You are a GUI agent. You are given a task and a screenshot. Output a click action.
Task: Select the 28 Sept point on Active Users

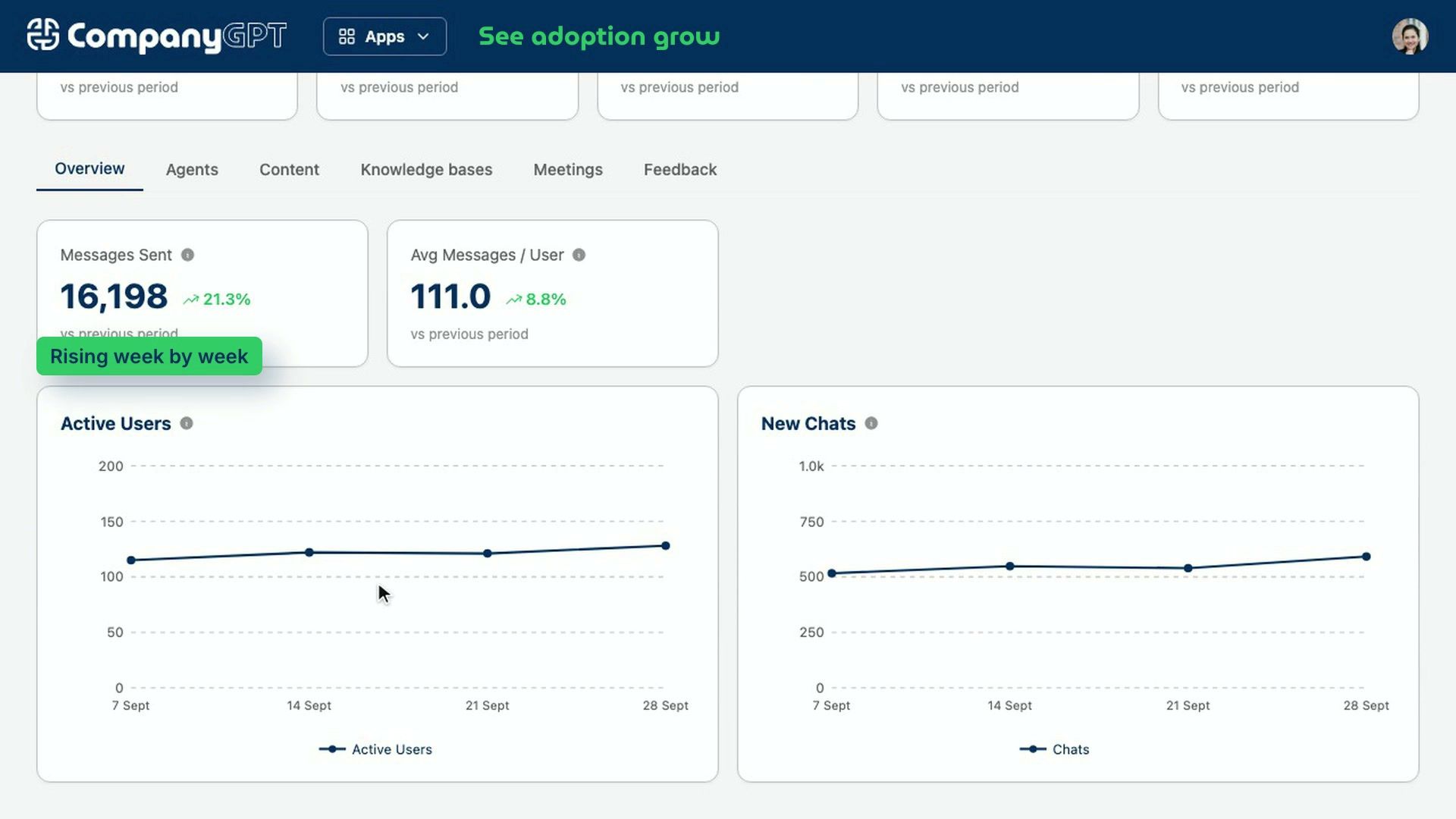coord(666,545)
